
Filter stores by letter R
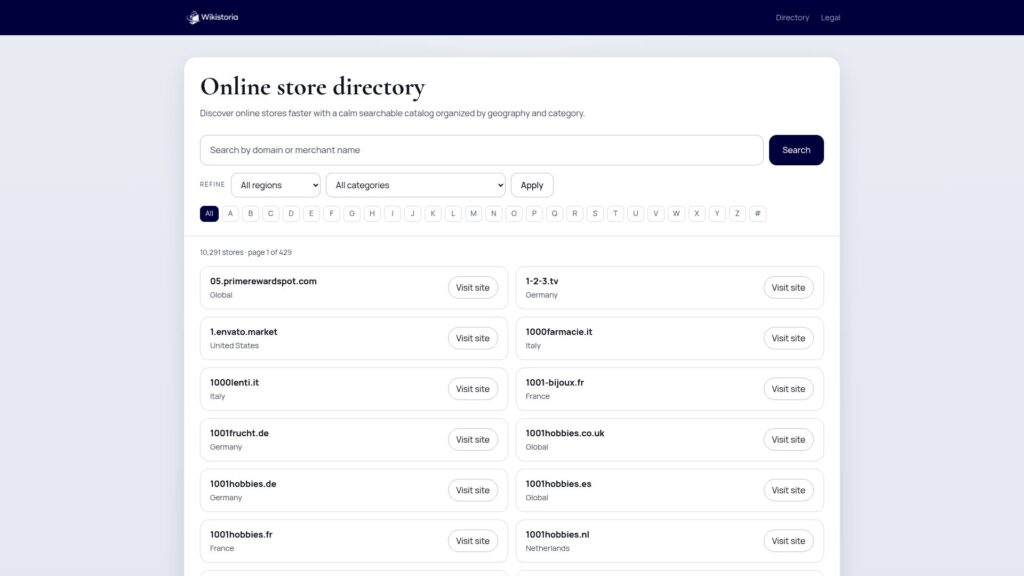click(x=574, y=214)
